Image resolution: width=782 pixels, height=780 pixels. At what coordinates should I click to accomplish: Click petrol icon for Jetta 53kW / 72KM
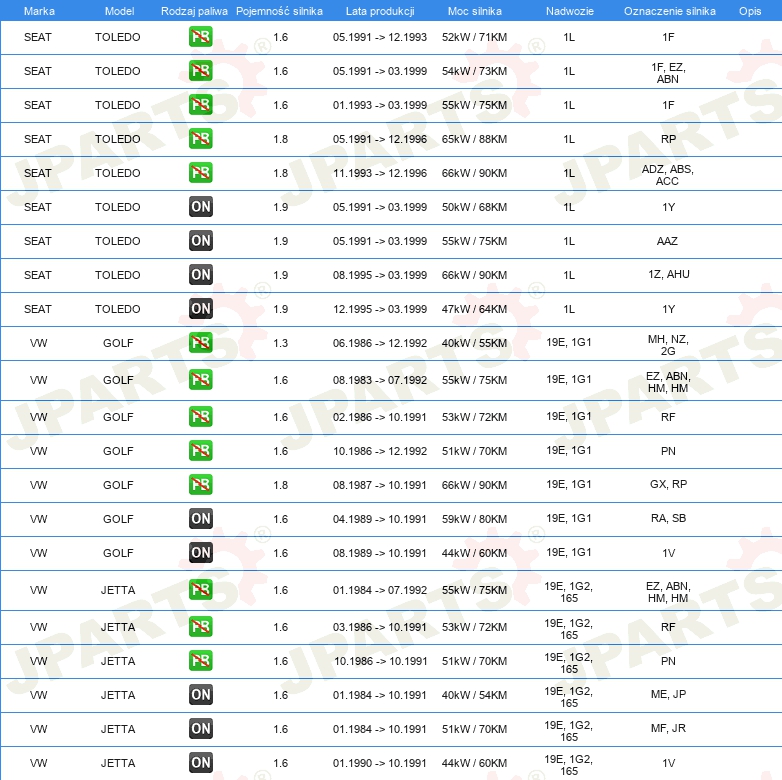(200, 626)
